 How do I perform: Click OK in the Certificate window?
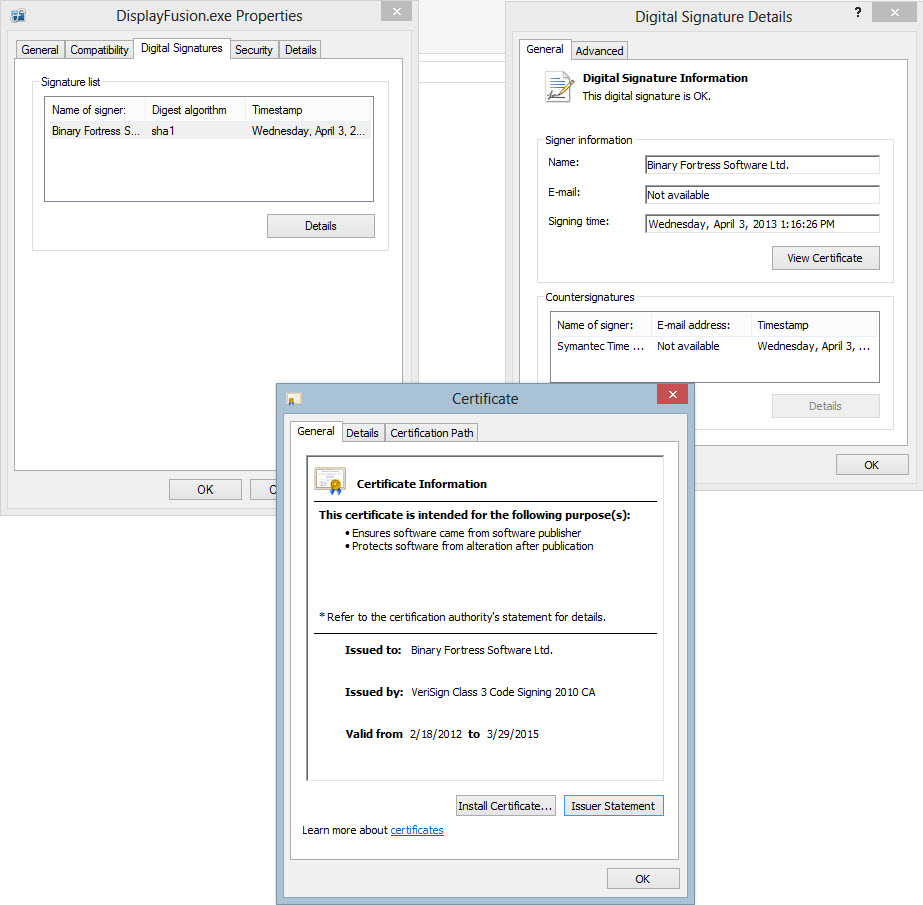pos(643,879)
